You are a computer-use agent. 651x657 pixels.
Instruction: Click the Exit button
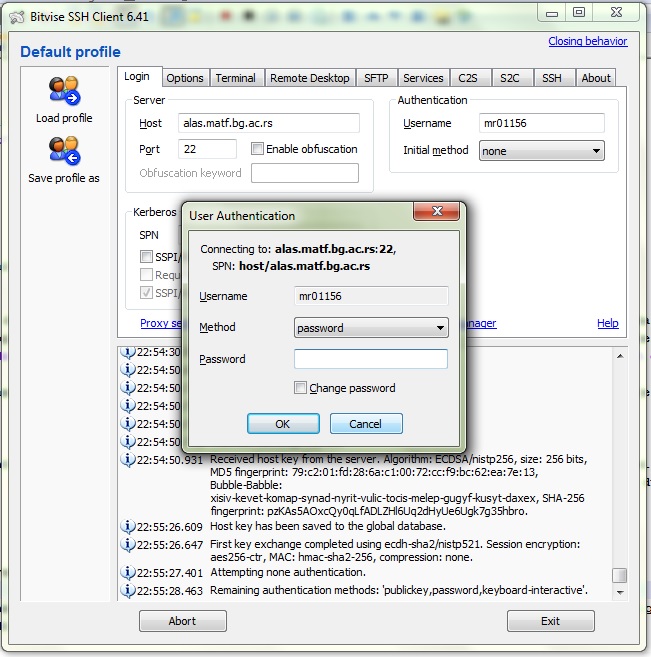[x=550, y=621]
